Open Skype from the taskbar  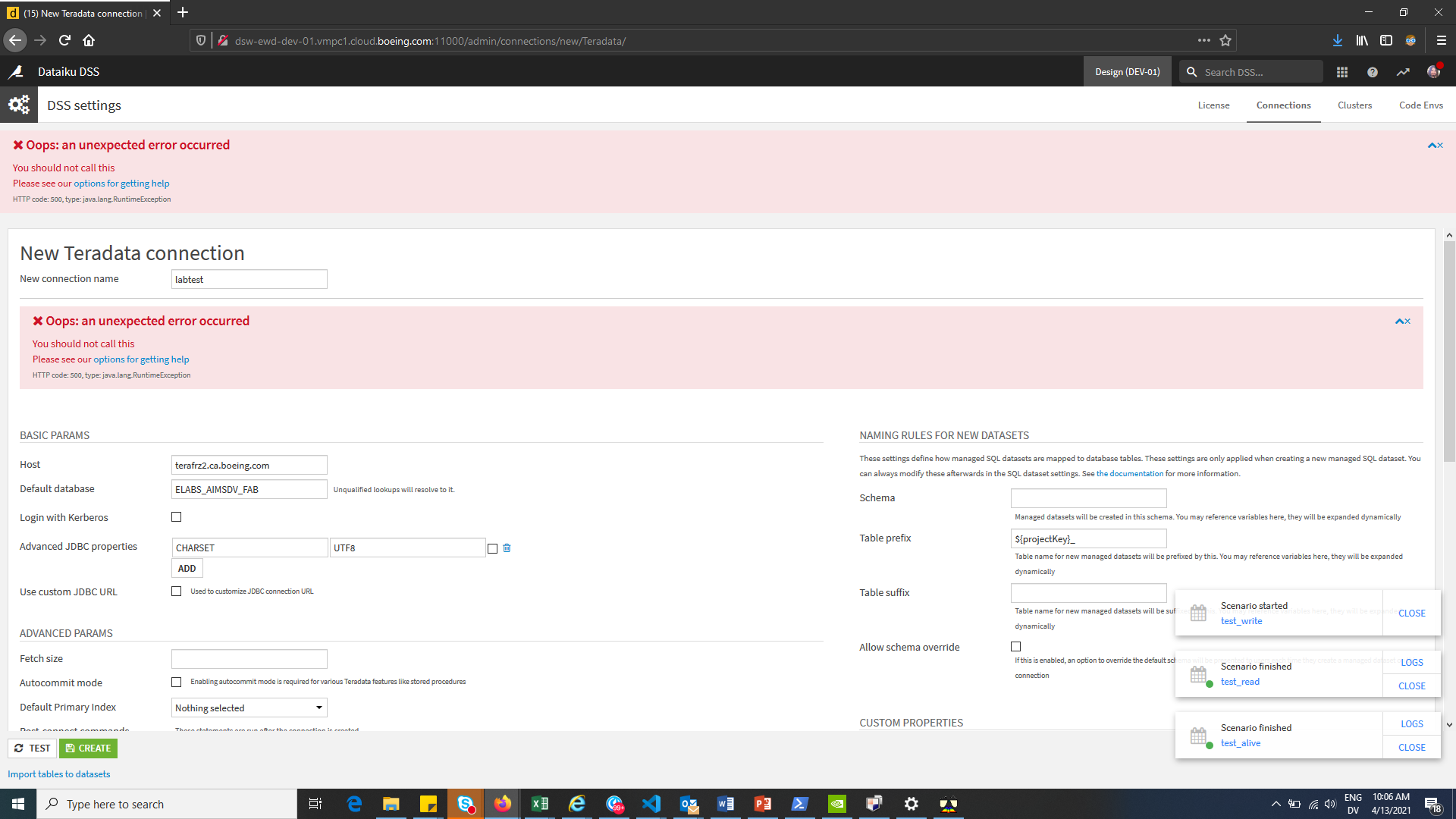click(465, 803)
